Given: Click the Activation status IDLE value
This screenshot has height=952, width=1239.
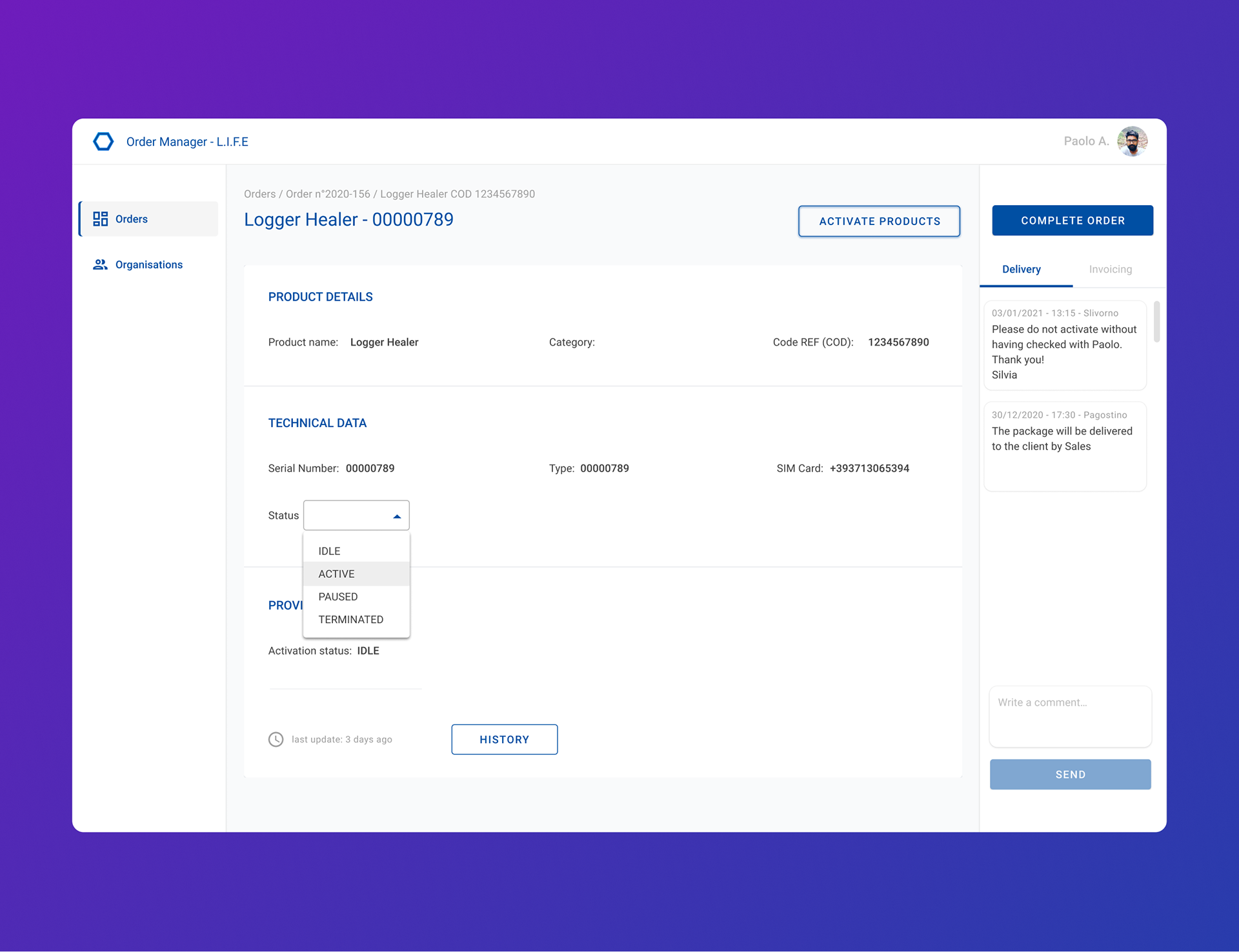Looking at the screenshot, I should [x=368, y=651].
